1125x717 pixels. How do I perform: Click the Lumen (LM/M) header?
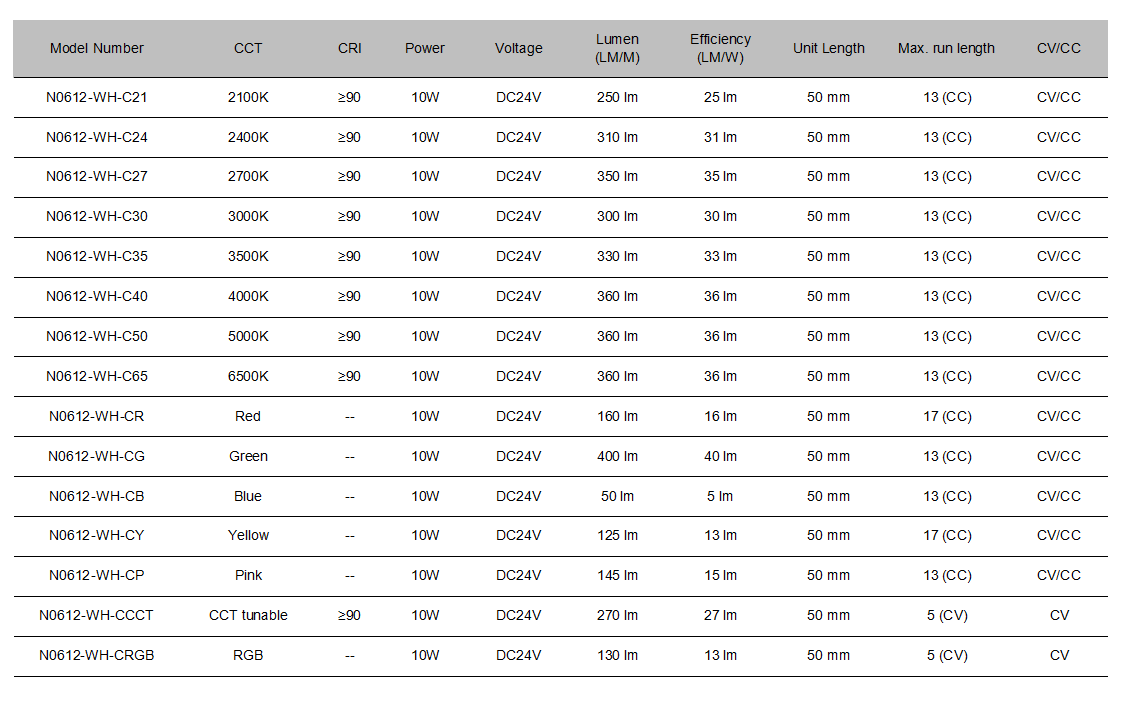(x=617, y=48)
